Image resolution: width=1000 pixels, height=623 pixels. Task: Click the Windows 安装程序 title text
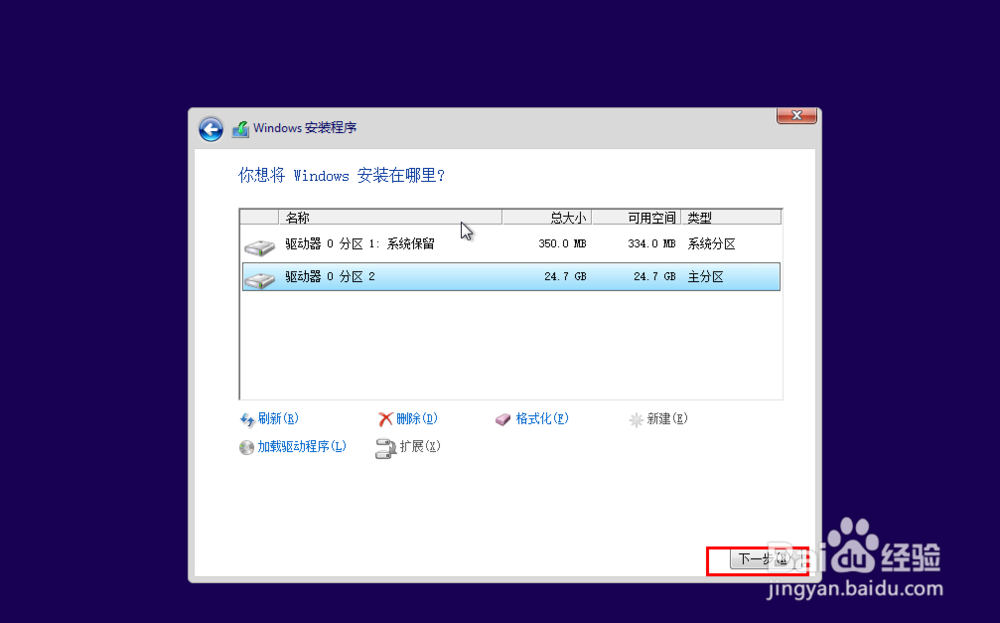tap(305, 128)
